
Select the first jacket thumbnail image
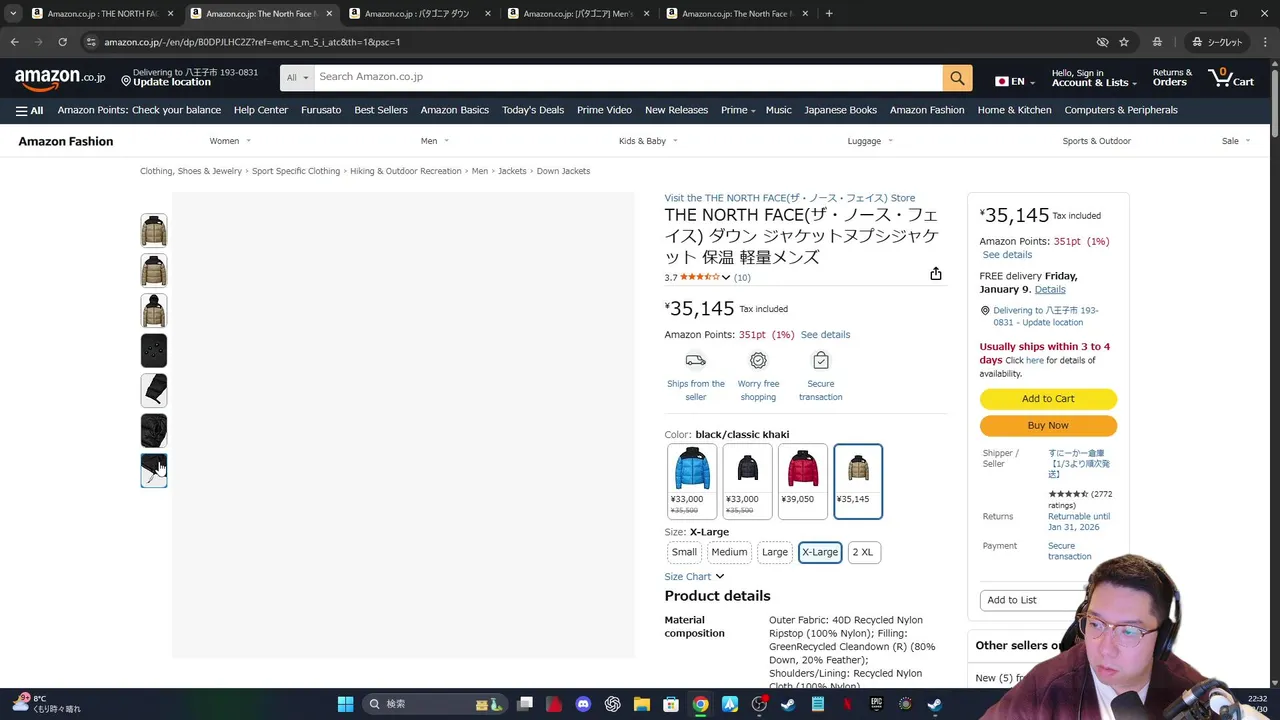[154, 231]
